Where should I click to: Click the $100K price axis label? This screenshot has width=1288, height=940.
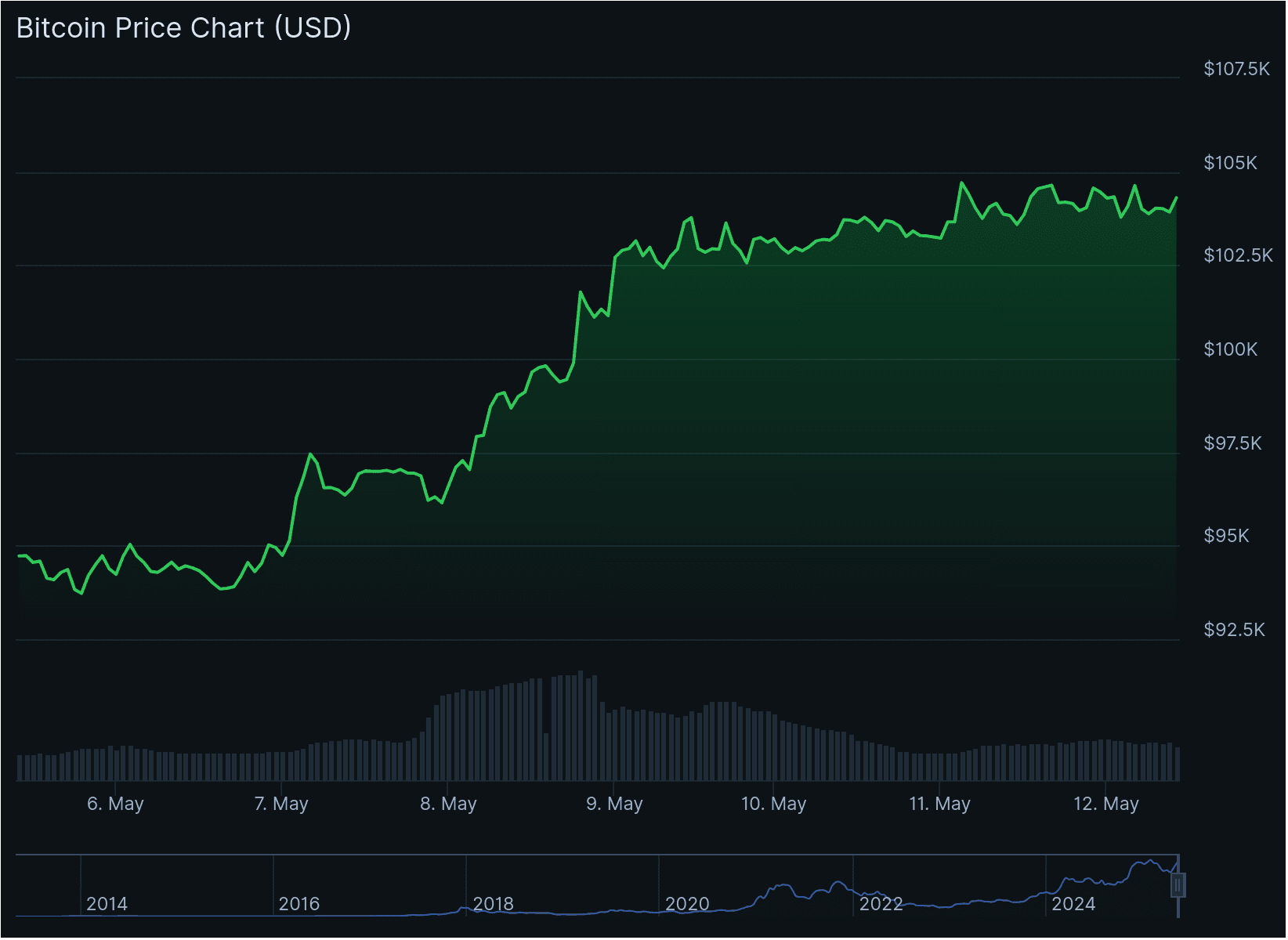(1231, 350)
